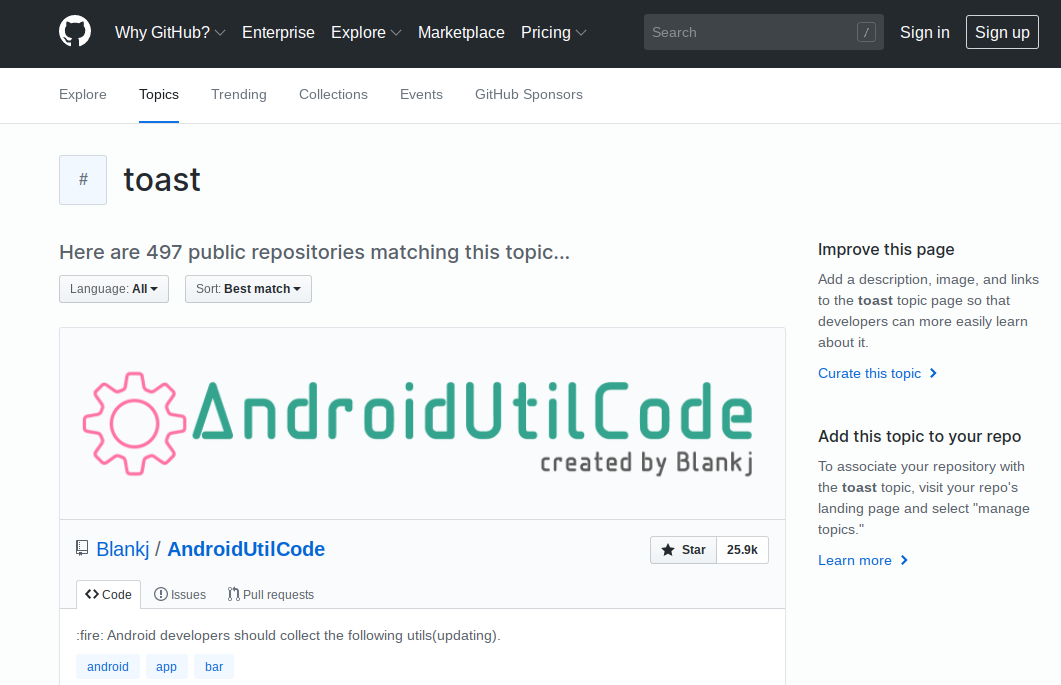View the 25.9k stargazers count
Image resolution: width=1061 pixels, height=685 pixels.
[x=742, y=550]
